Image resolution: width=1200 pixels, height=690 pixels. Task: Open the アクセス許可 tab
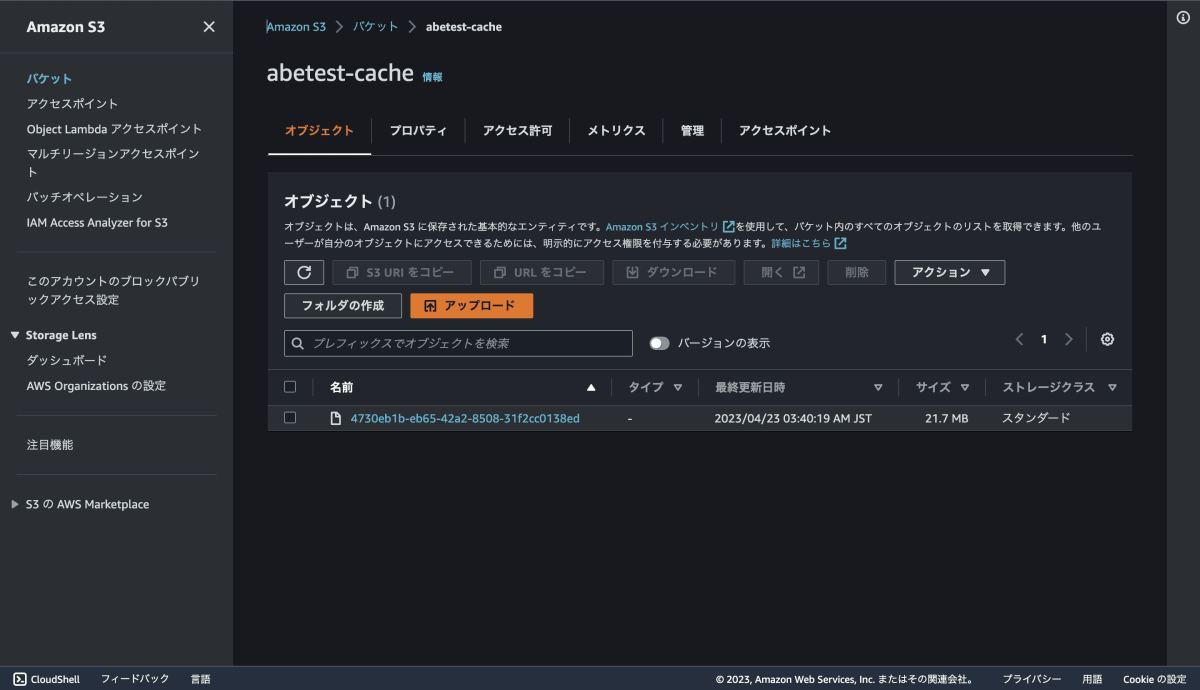tap(517, 131)
